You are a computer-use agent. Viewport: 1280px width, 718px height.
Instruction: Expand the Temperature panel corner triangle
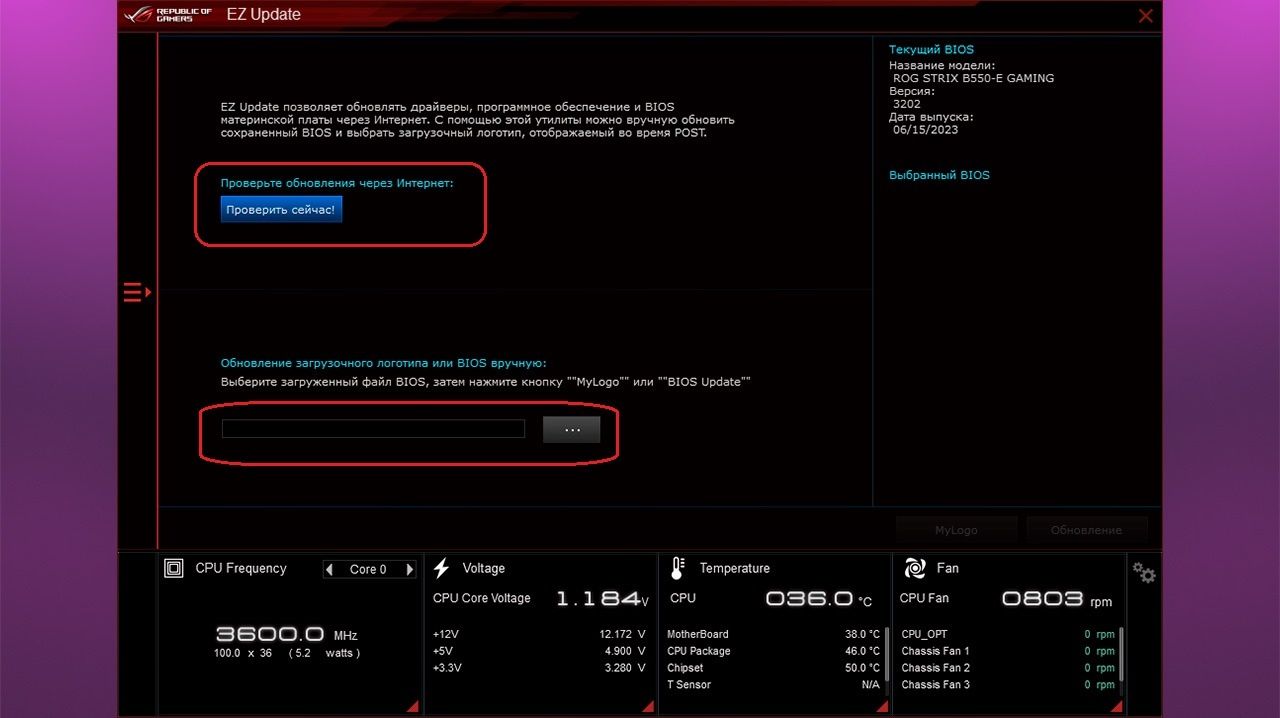click(881, 706)
